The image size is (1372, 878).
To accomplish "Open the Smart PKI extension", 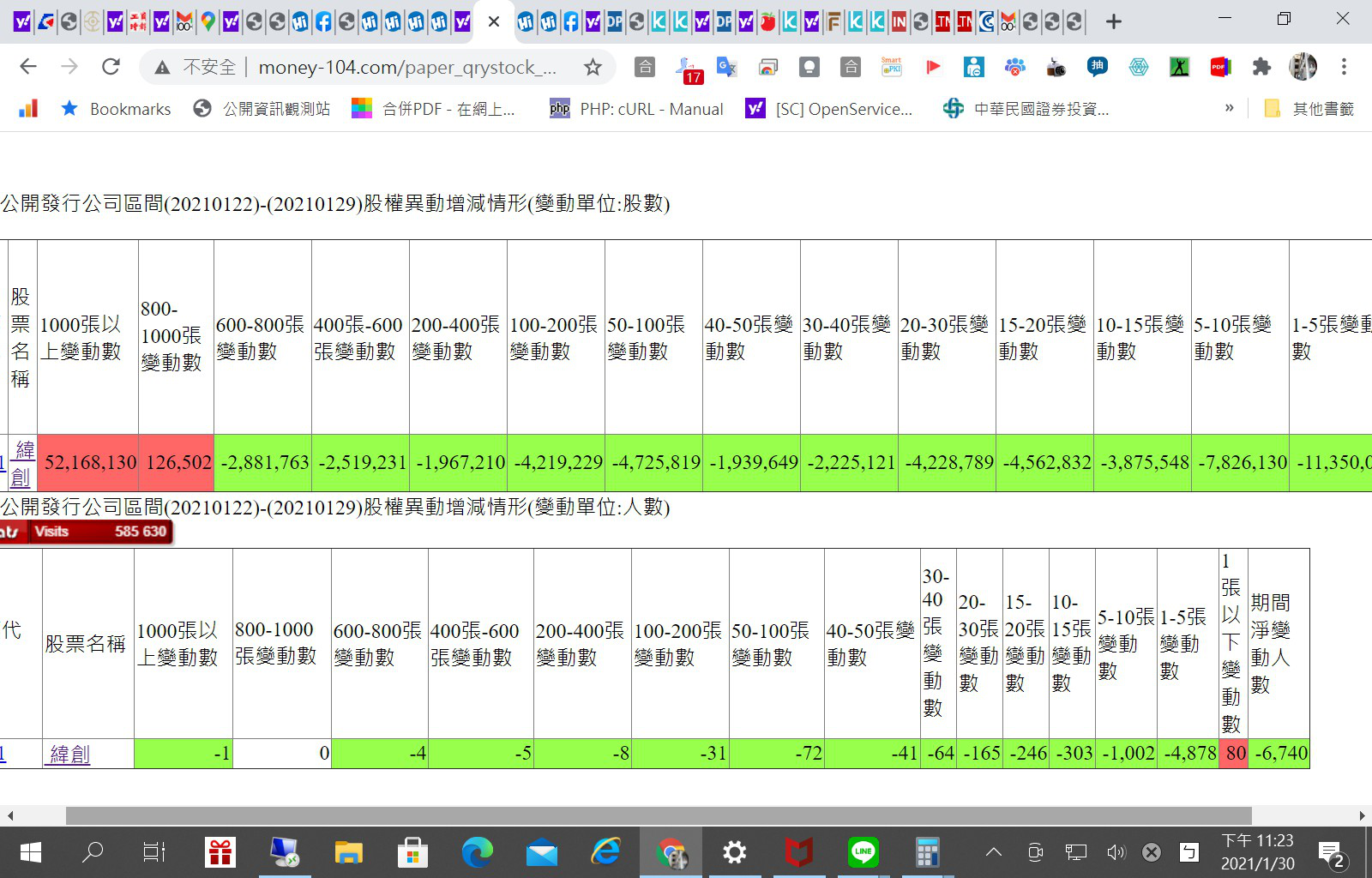I will (x=891, y=67).
